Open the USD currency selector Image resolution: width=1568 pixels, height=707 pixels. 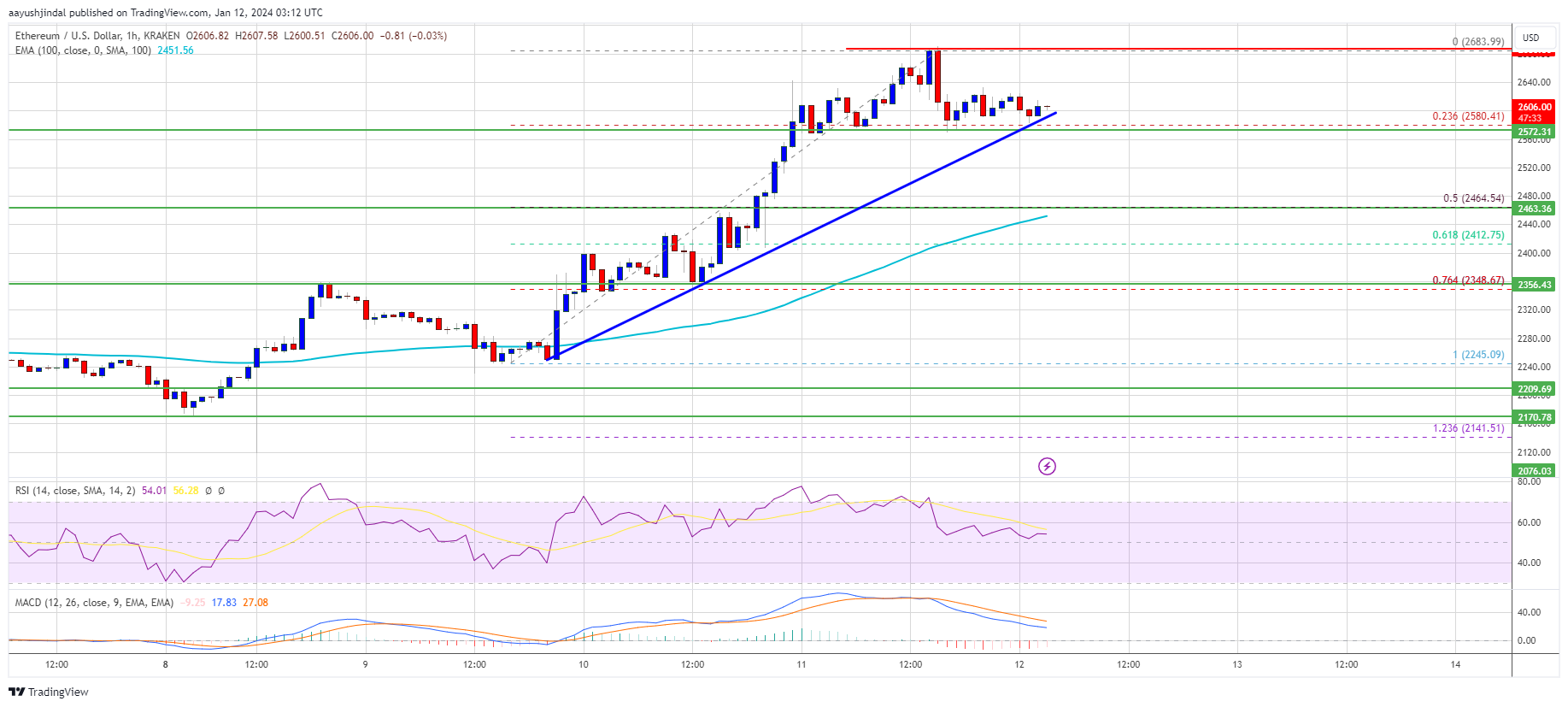coord(1530,38)
